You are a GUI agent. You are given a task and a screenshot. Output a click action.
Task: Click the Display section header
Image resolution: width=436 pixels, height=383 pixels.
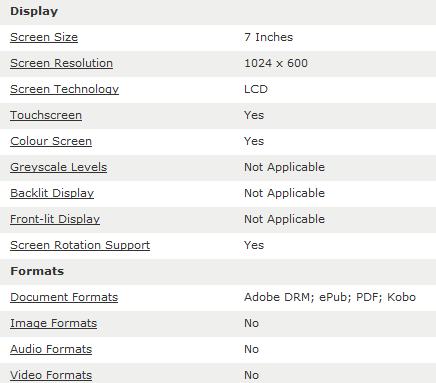(34, 11)
